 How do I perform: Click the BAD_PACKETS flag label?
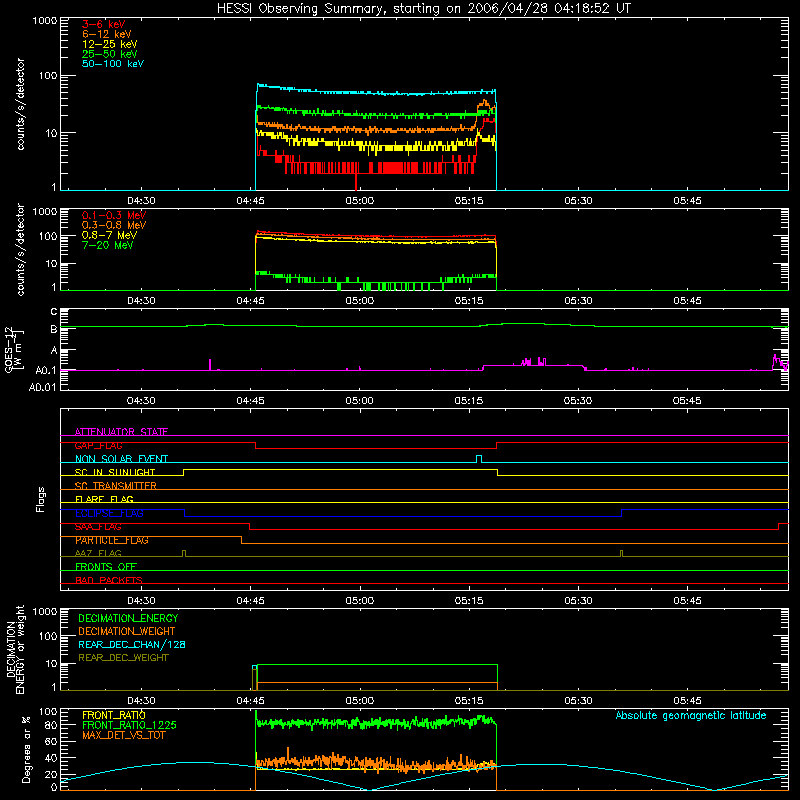[109, 580]
